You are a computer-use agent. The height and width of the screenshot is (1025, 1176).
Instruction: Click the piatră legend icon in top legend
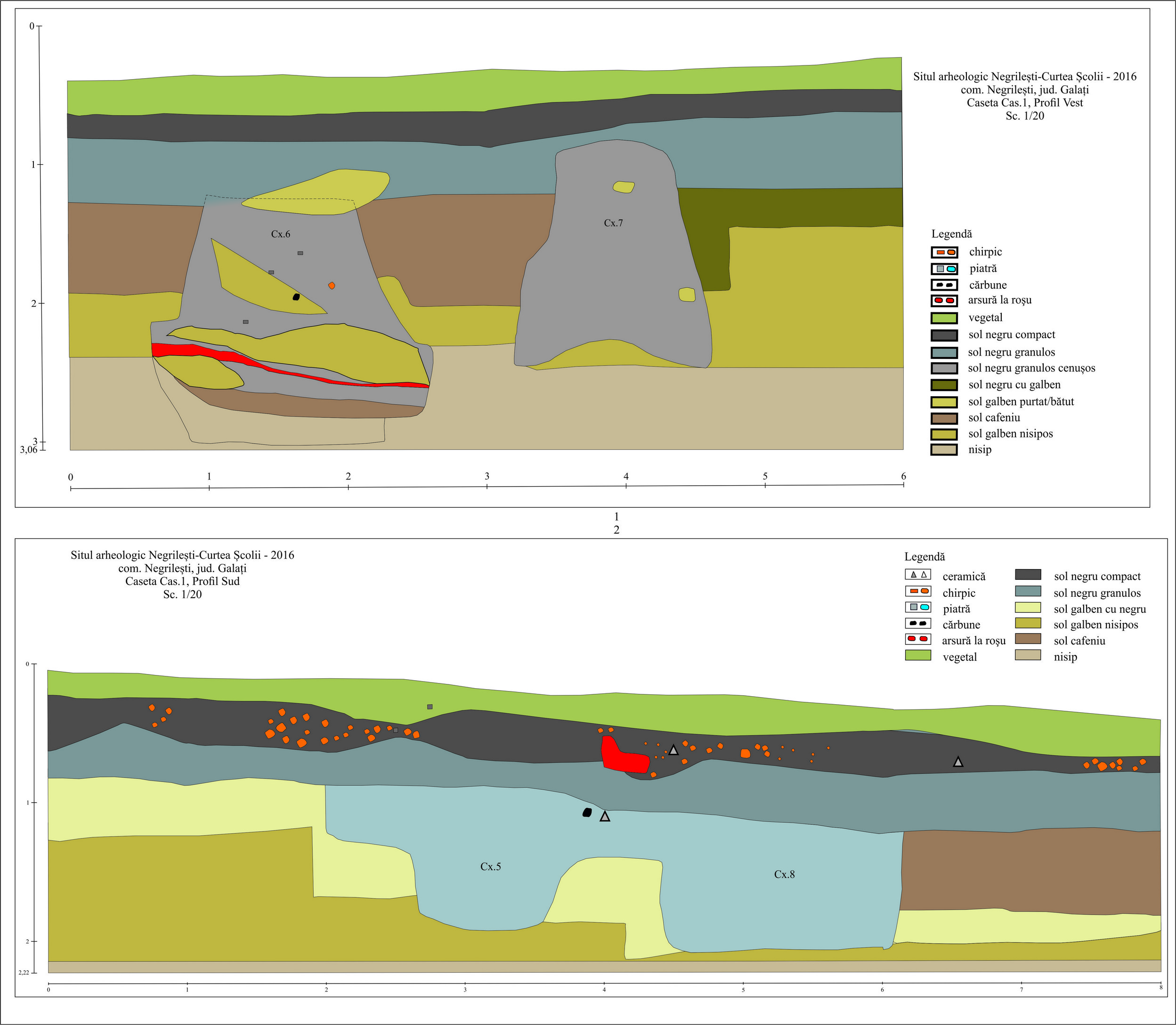click(x=944, y=269)
